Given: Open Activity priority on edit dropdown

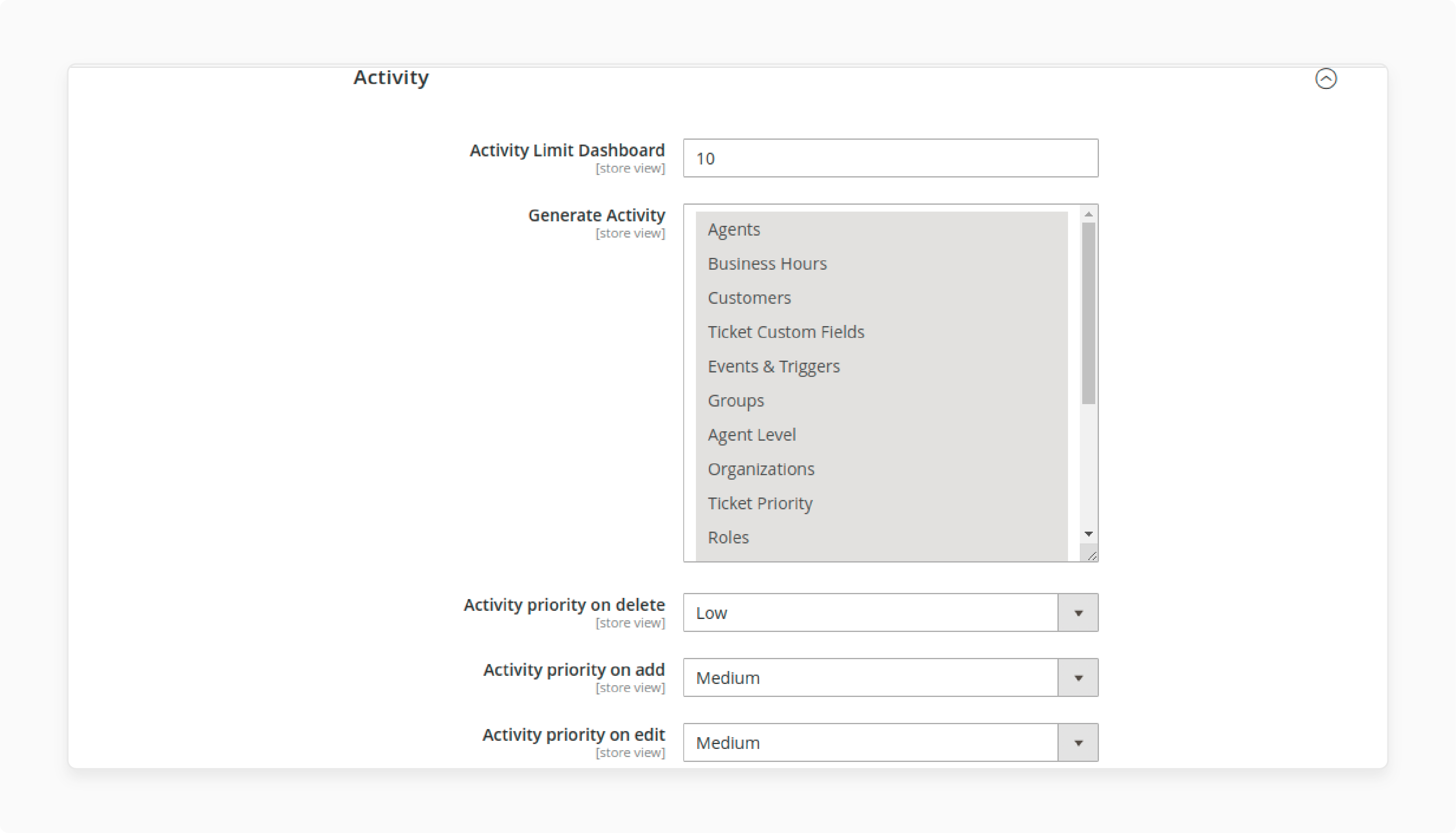Looking at the screenshot, I should tap(890, 742).
